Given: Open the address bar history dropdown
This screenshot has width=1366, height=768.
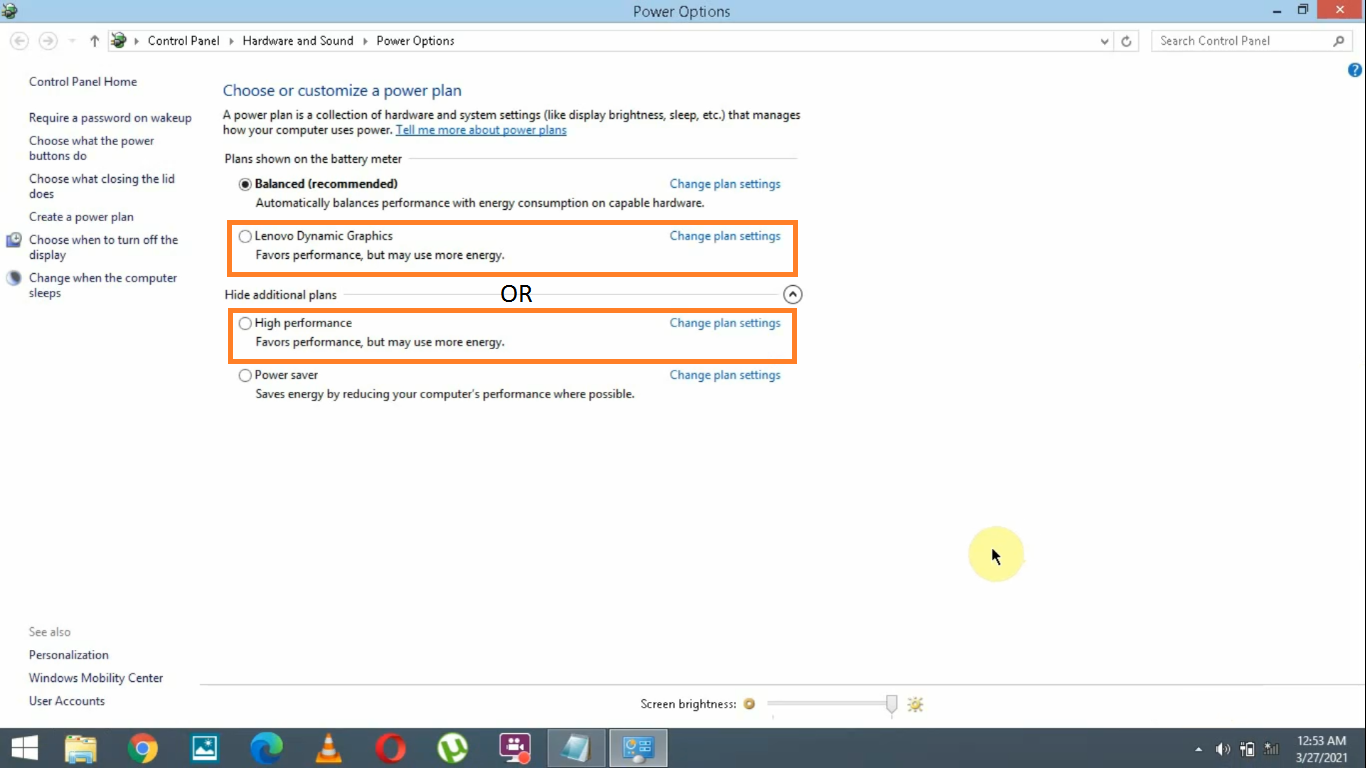Looking at the screenshot, I should 1104,41.
